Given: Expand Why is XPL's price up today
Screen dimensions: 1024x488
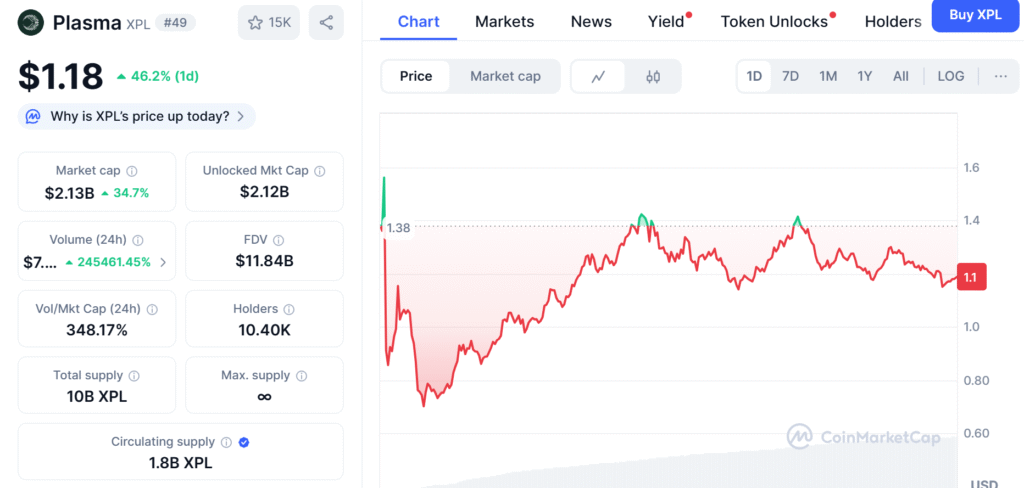Looking at the screenshot, I should [x=137, y=117].
